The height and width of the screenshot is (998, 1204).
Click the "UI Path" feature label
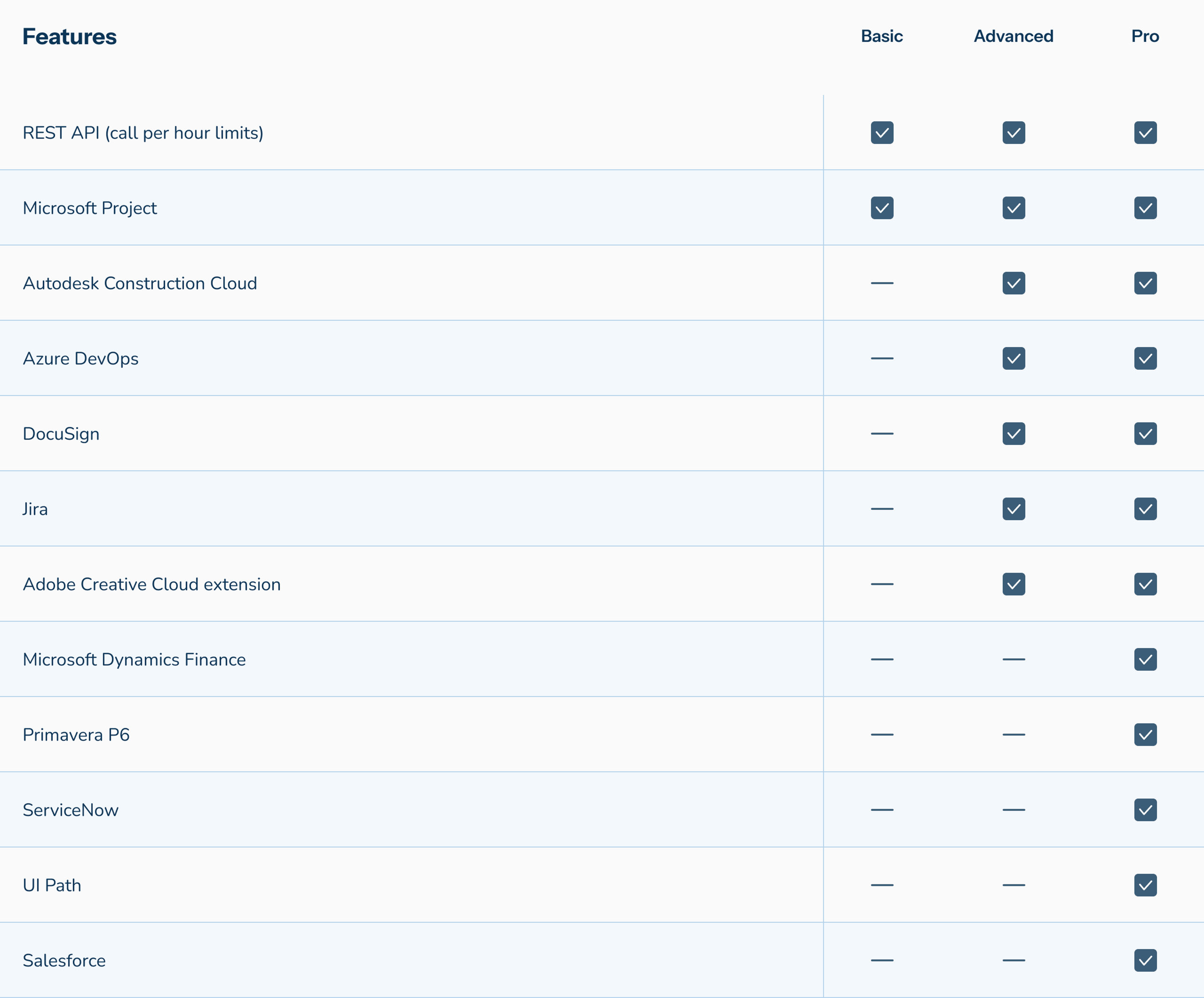(52, 885)
